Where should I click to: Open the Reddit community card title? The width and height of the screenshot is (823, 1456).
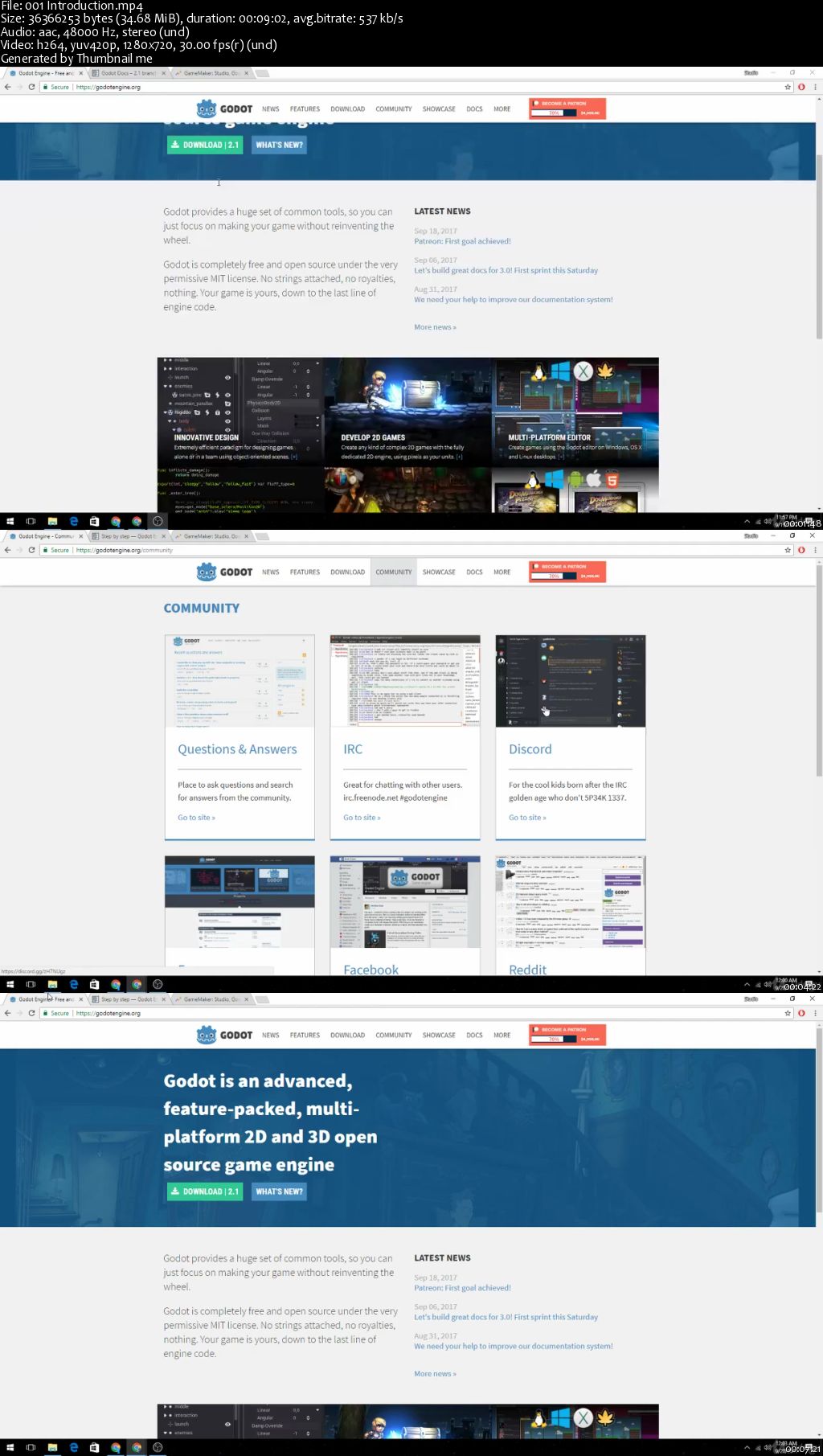pos(527,970)
